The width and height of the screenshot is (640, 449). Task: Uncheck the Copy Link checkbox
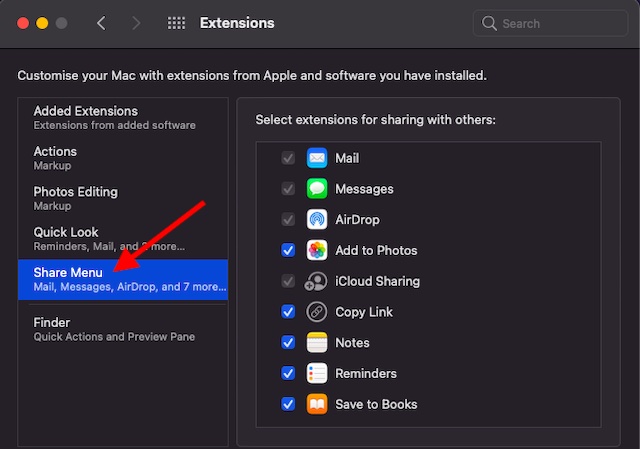pyautogui.click(x=288, y=312)
